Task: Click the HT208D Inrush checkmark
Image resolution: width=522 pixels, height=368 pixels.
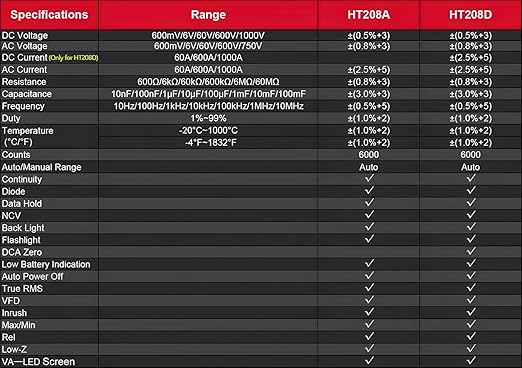Action: (x=471, y=312)
